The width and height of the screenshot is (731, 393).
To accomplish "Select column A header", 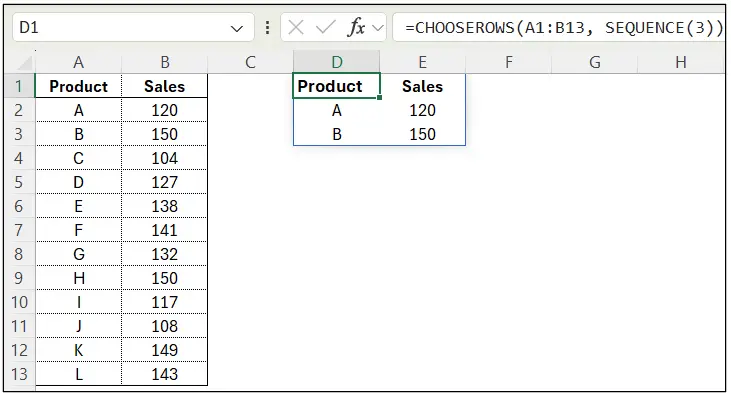I will pyautogui.click(x=78, y=62).
